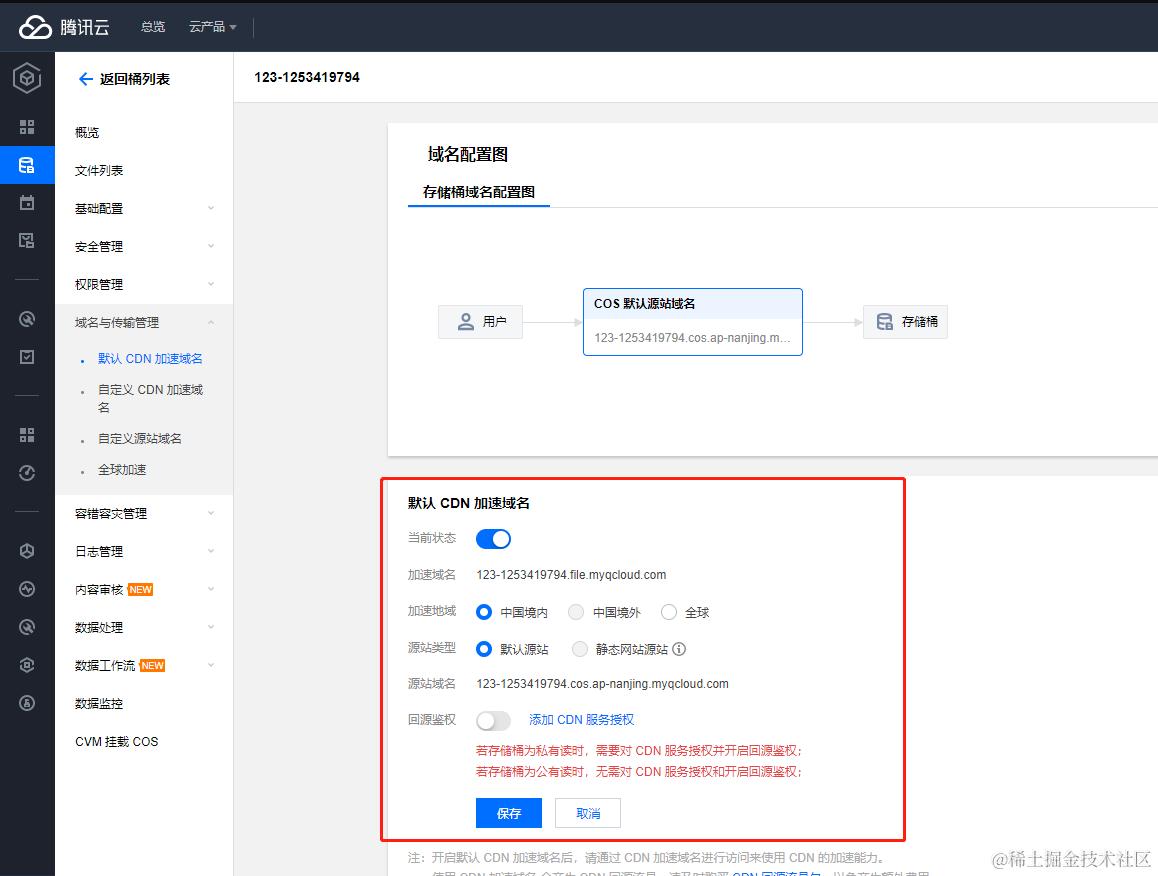The image size is (1158, 876).
Task: Click the 存储桶 node in the diagram
Action: click(905, 322)
